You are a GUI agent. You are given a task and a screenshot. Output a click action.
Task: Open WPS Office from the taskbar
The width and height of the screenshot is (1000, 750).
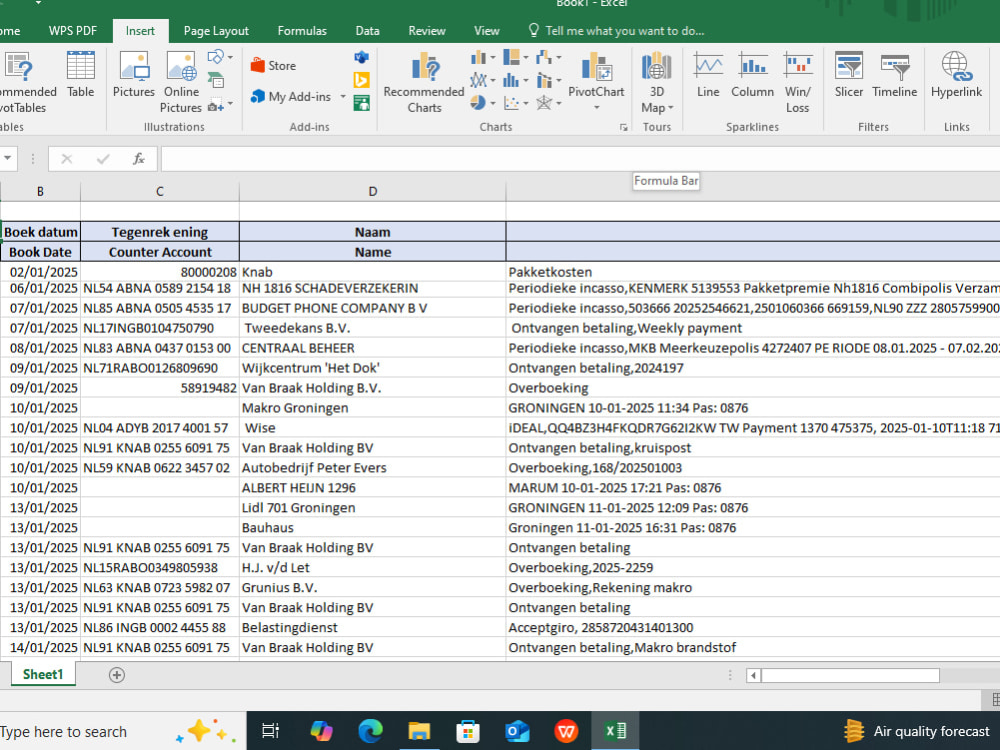tap(566, 731)
